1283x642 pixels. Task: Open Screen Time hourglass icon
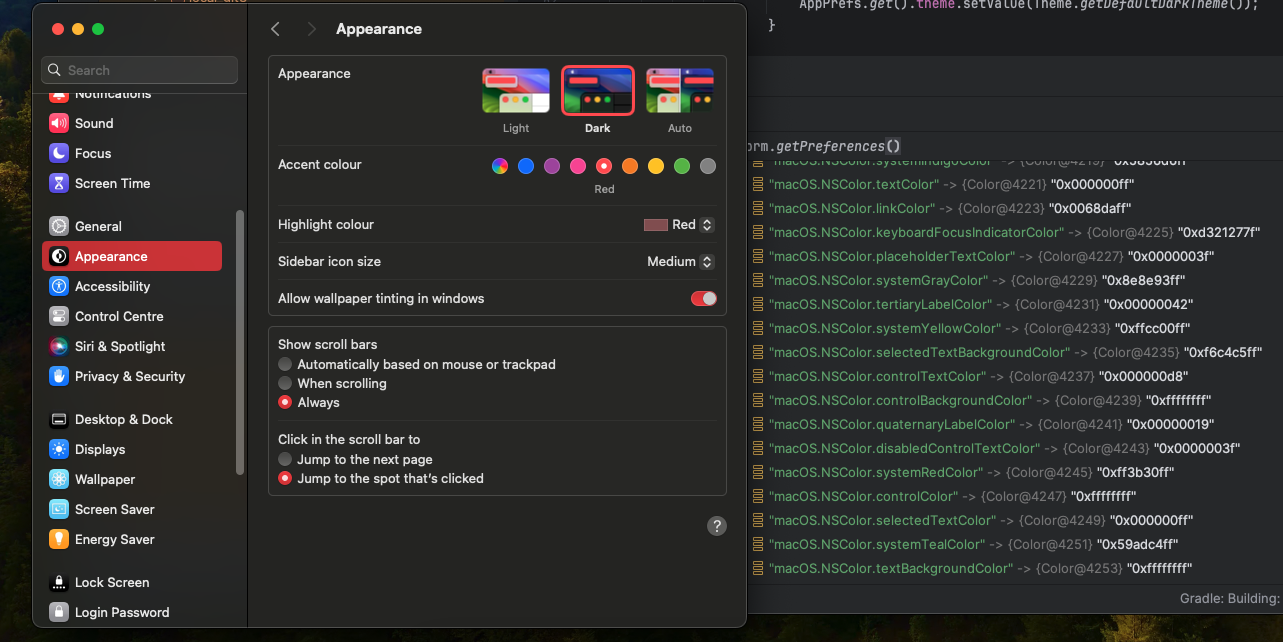[x=59, y=183]
